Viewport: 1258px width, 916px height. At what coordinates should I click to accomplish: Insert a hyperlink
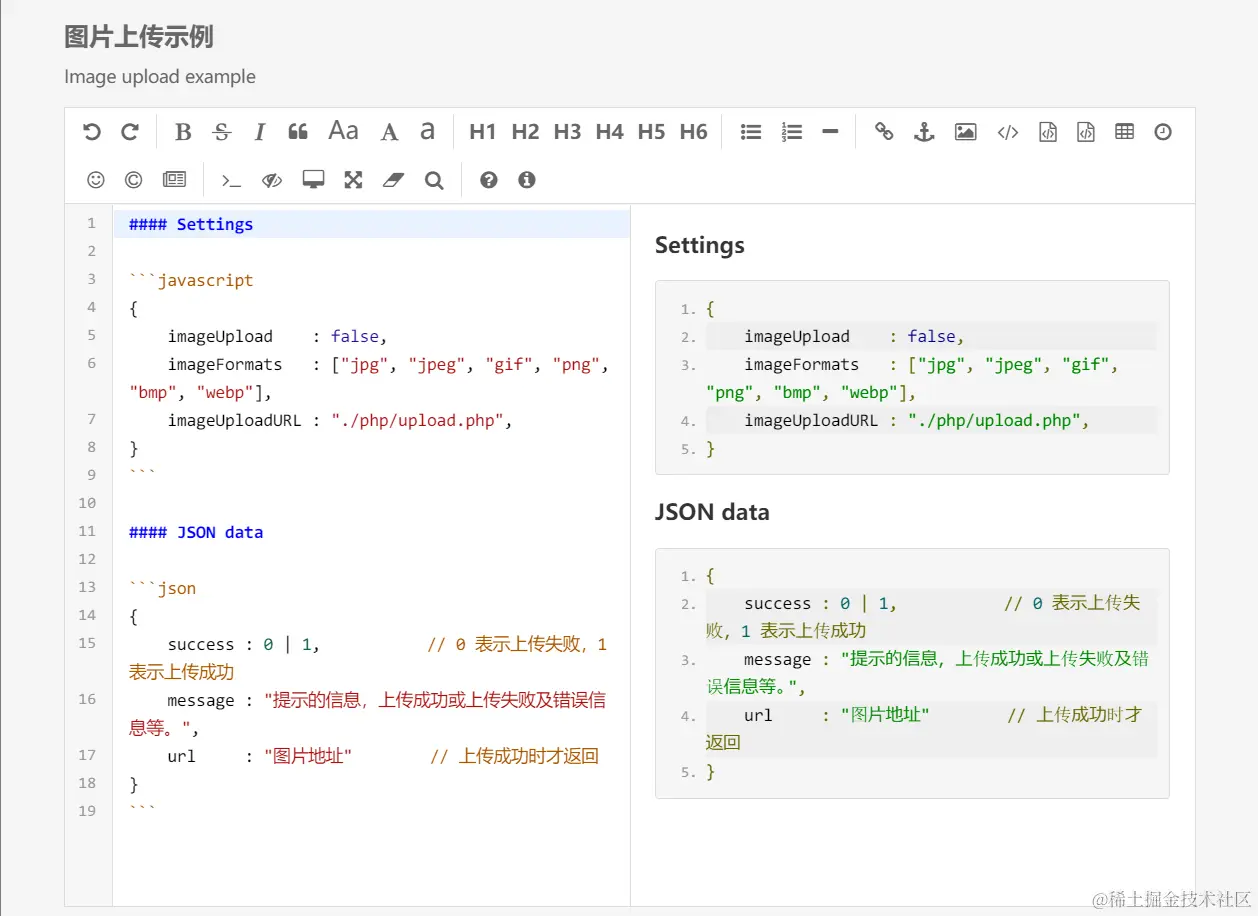tap(884, 132)
